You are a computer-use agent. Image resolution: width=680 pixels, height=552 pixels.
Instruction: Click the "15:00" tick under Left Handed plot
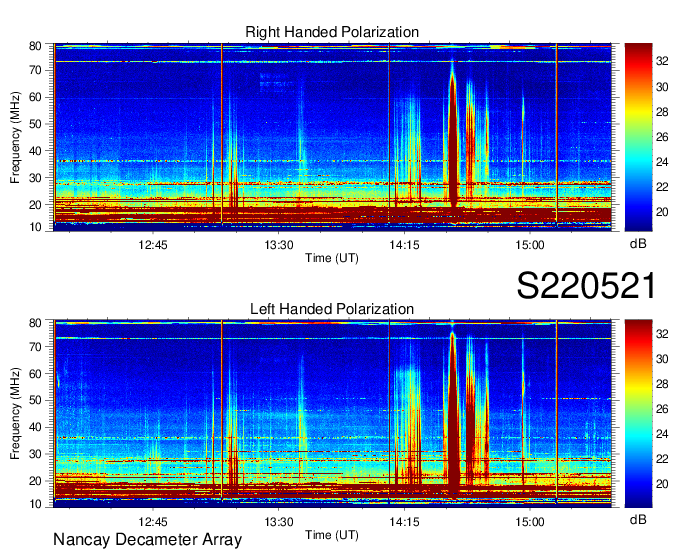pos(530,522)
